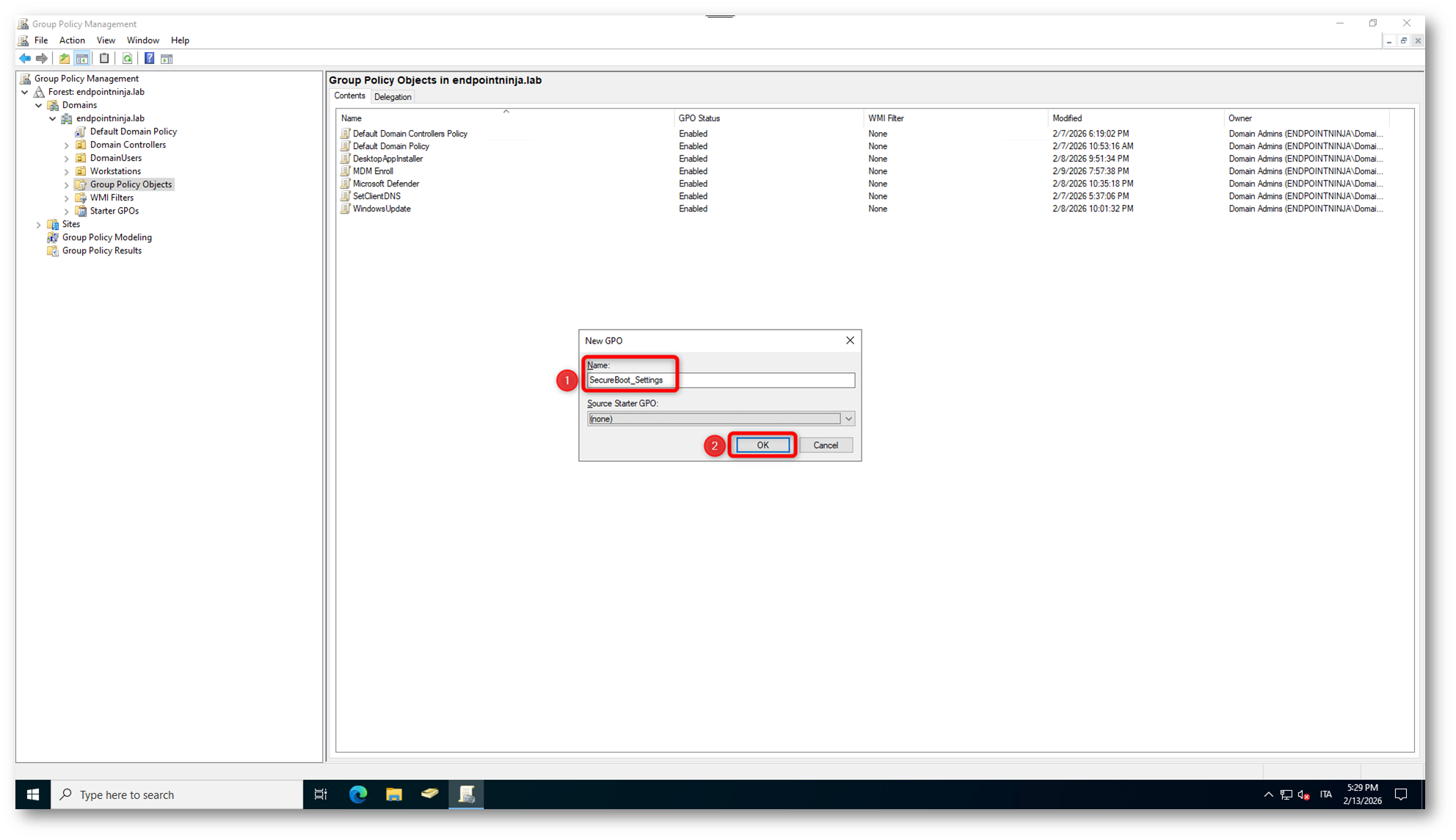Expand the Workstations tree node
Viewport: 1456px width, 840px height.
[x=67, y=172]
